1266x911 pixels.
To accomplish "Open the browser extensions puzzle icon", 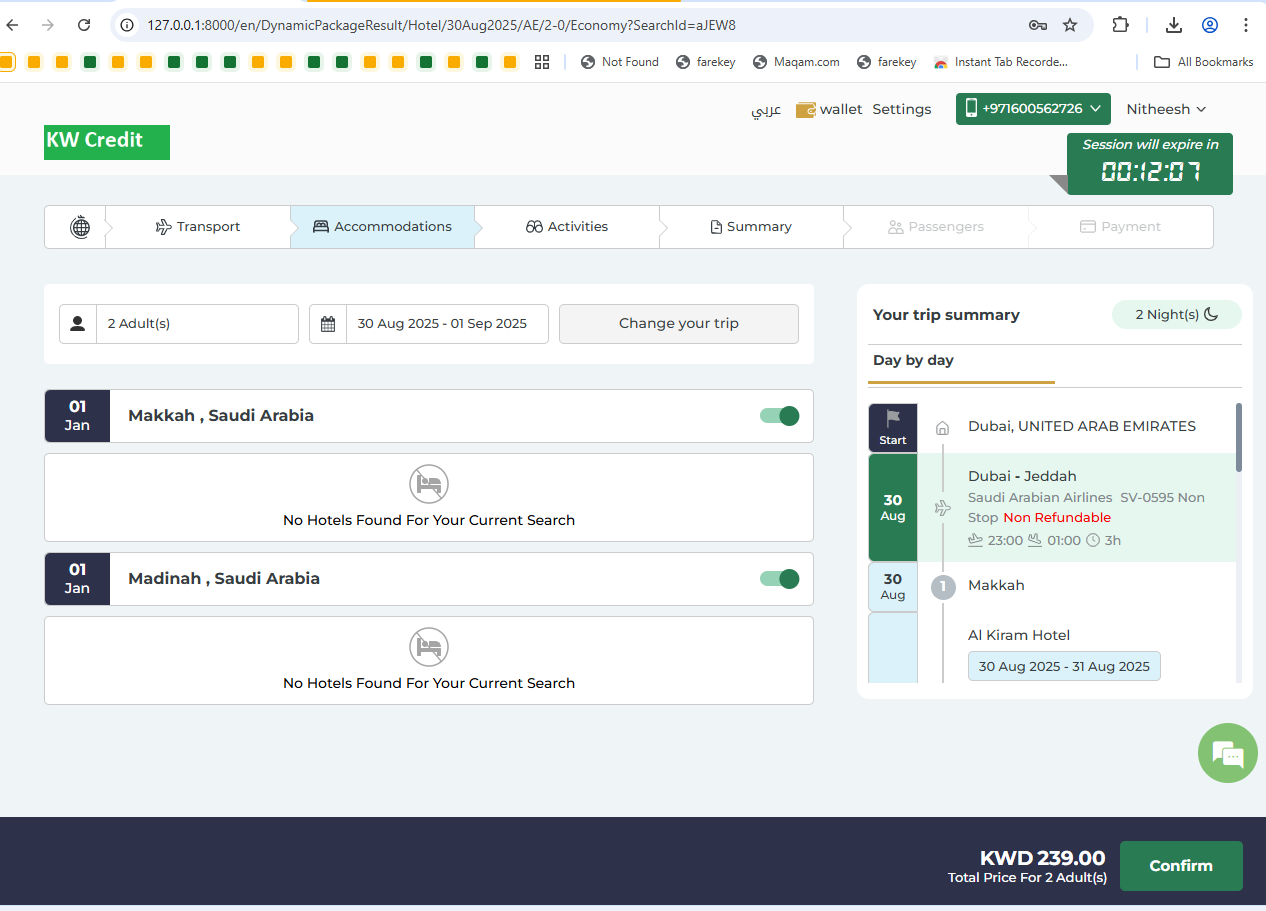I will point(1120,25).
